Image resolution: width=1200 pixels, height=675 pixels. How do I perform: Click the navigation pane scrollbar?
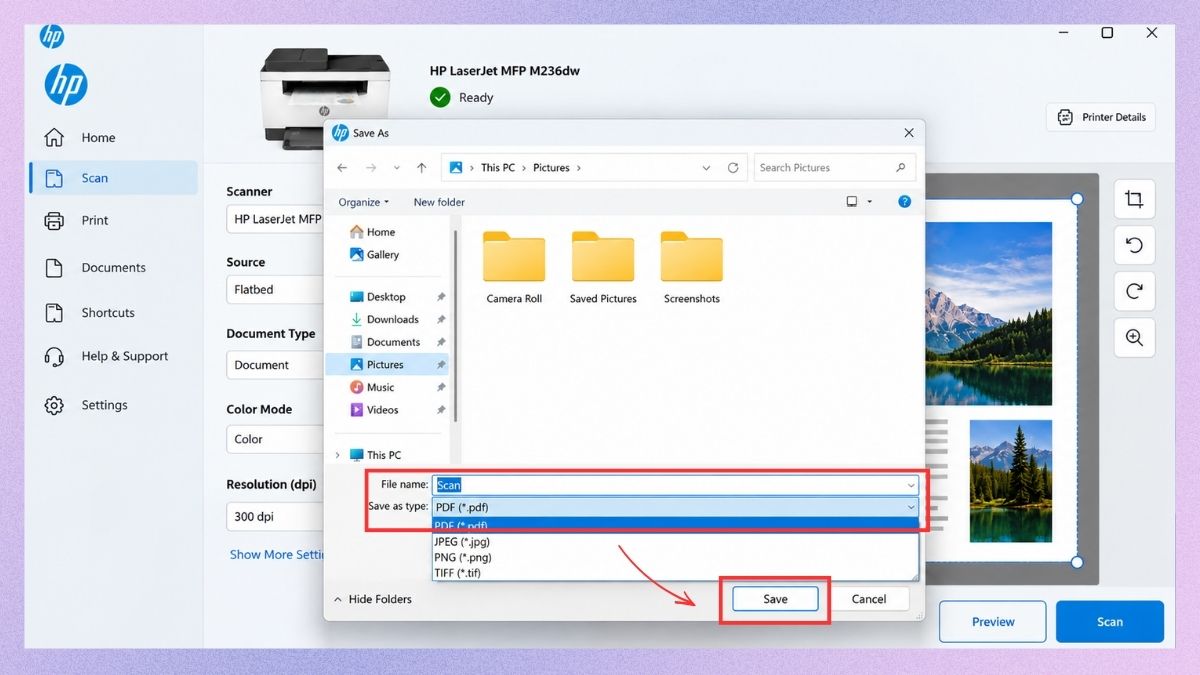pyautogui.click(x=456, y=325)
